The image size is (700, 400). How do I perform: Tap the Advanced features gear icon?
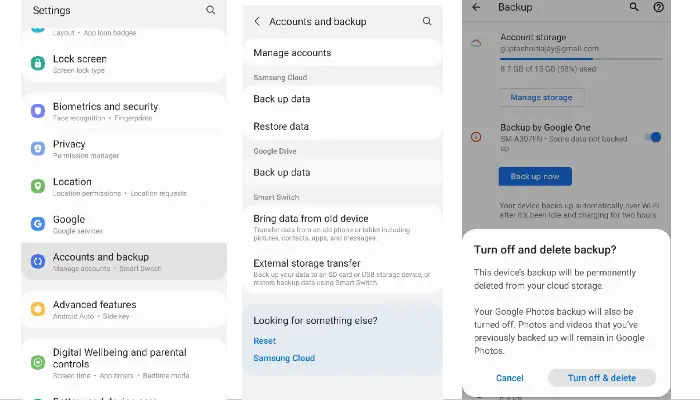pyautogui.click(x=38, y=308)
